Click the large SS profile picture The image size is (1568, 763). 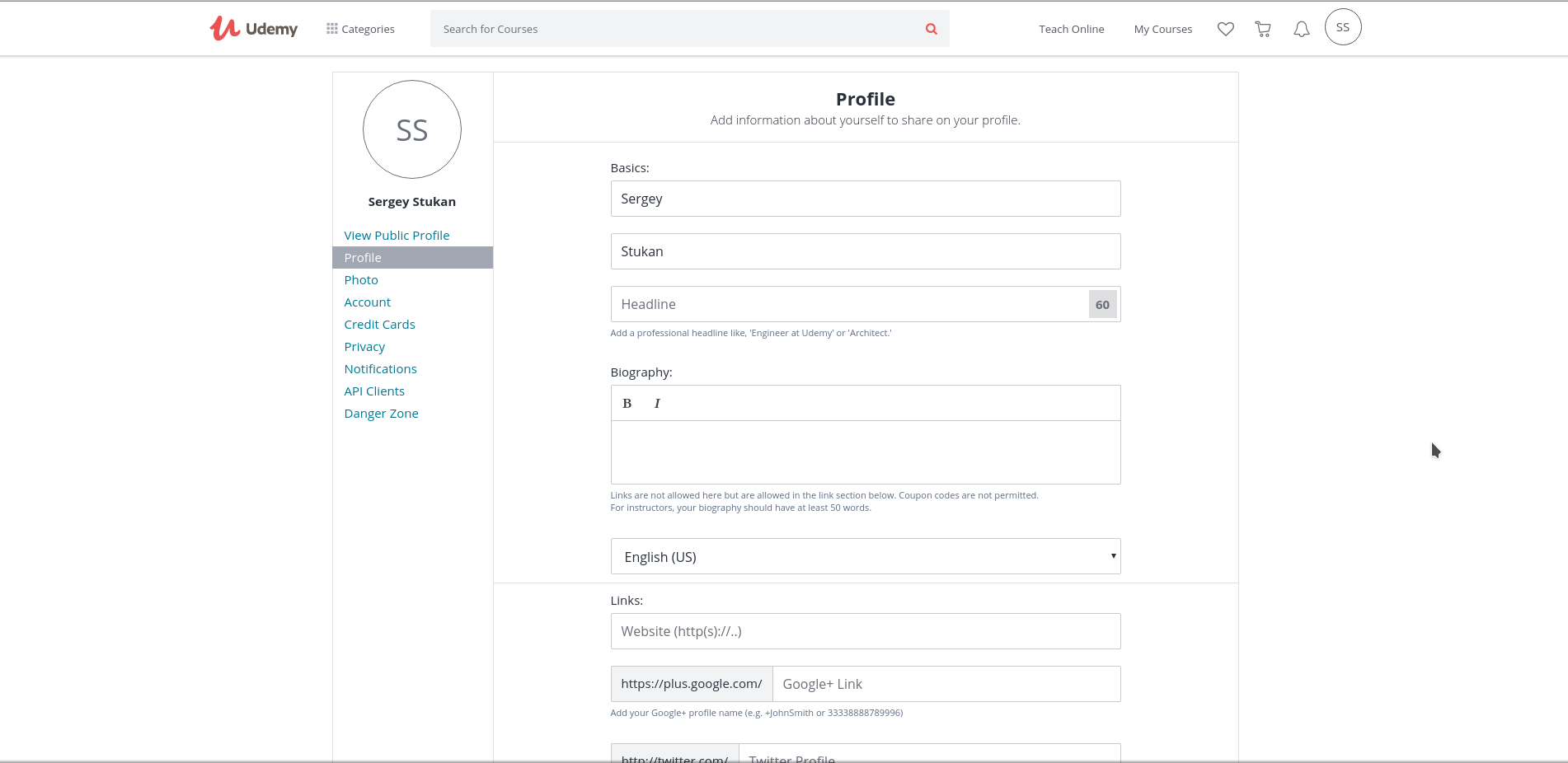(411, 129)
